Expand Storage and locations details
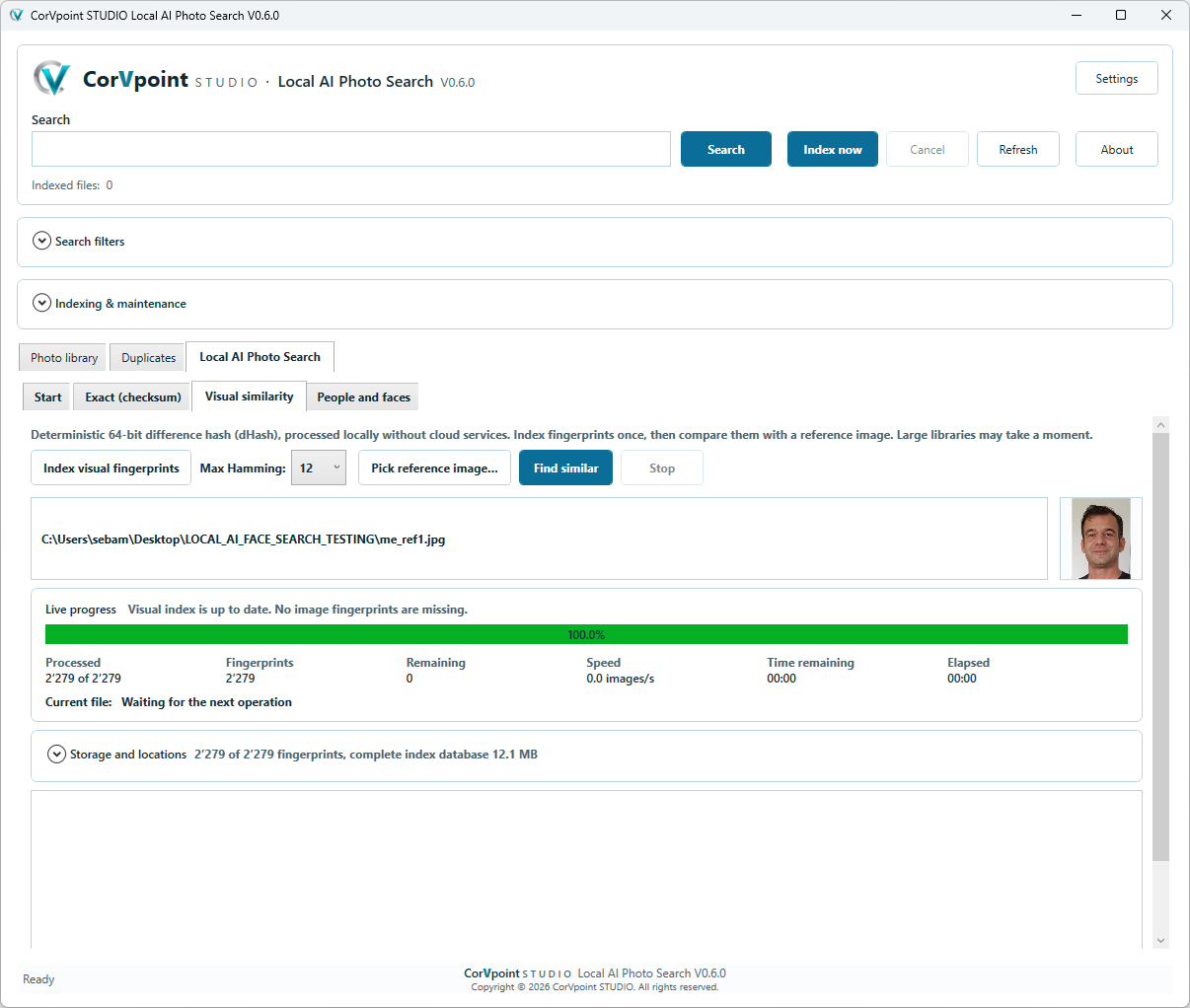 tap(57, 754)
